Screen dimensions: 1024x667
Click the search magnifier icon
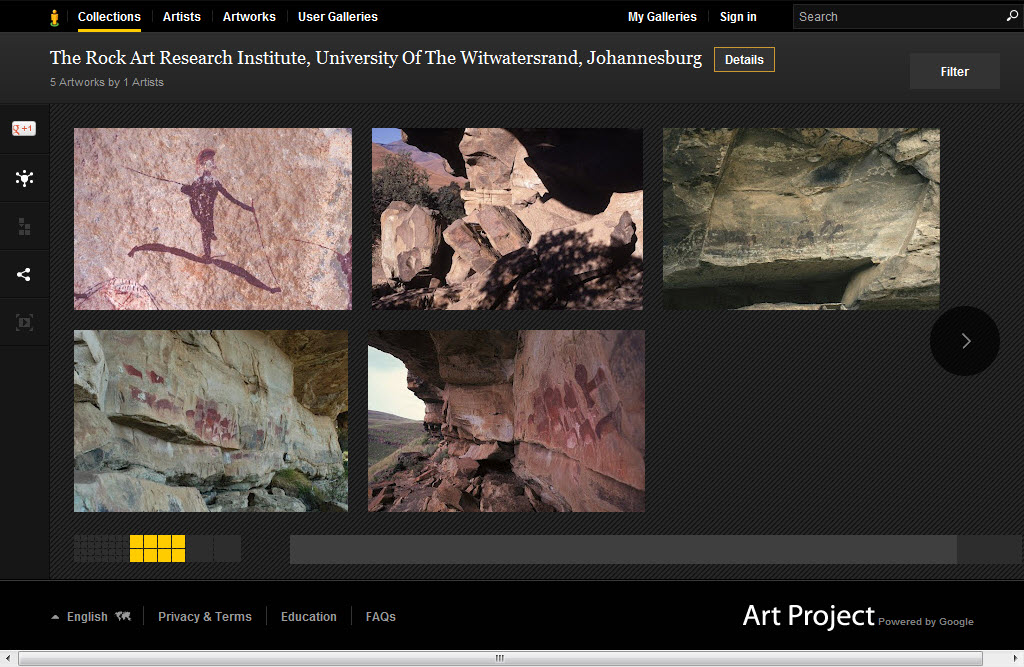[x=1012, y=16]
